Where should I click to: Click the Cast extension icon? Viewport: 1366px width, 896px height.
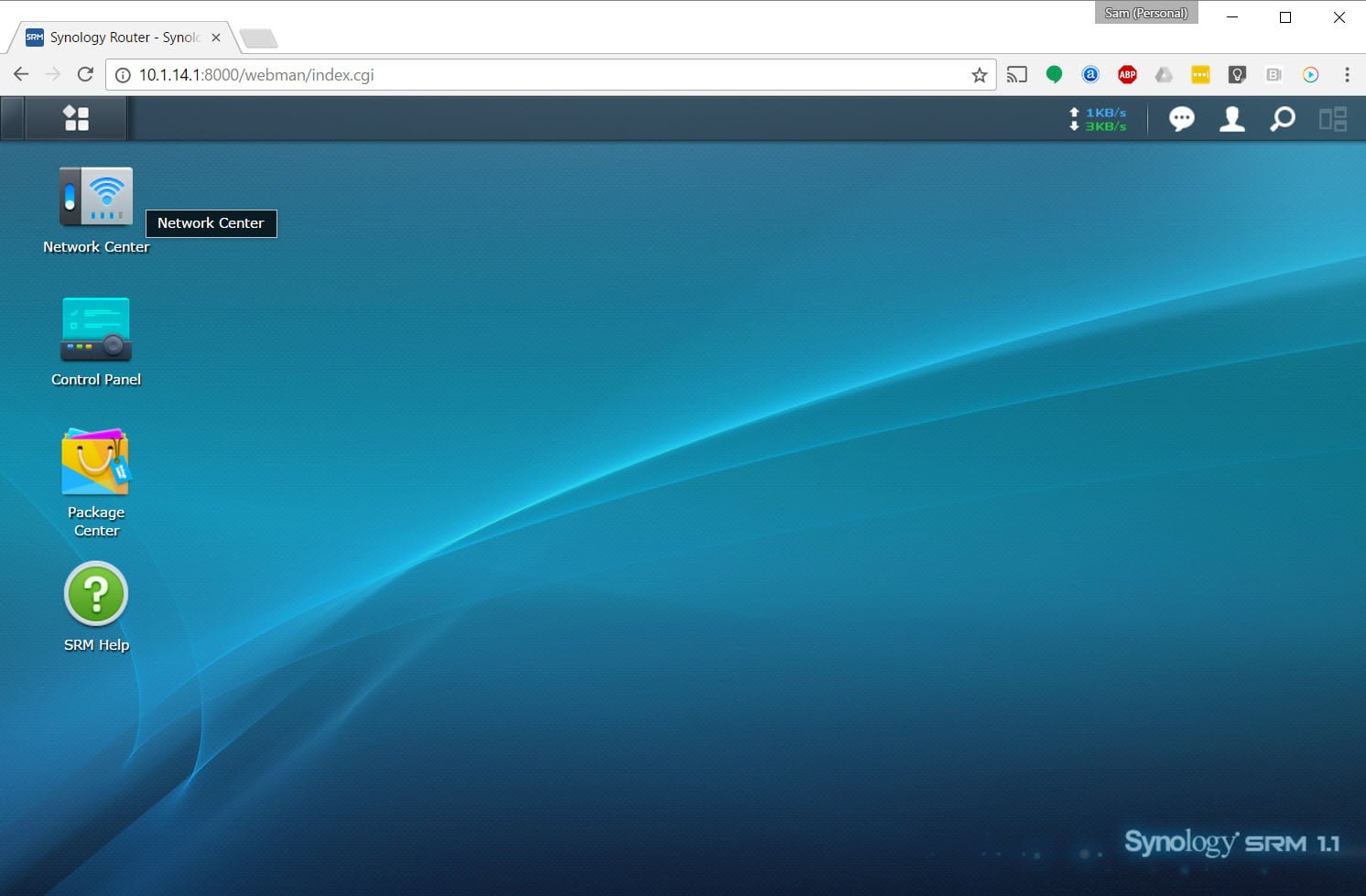point(1017,75)
